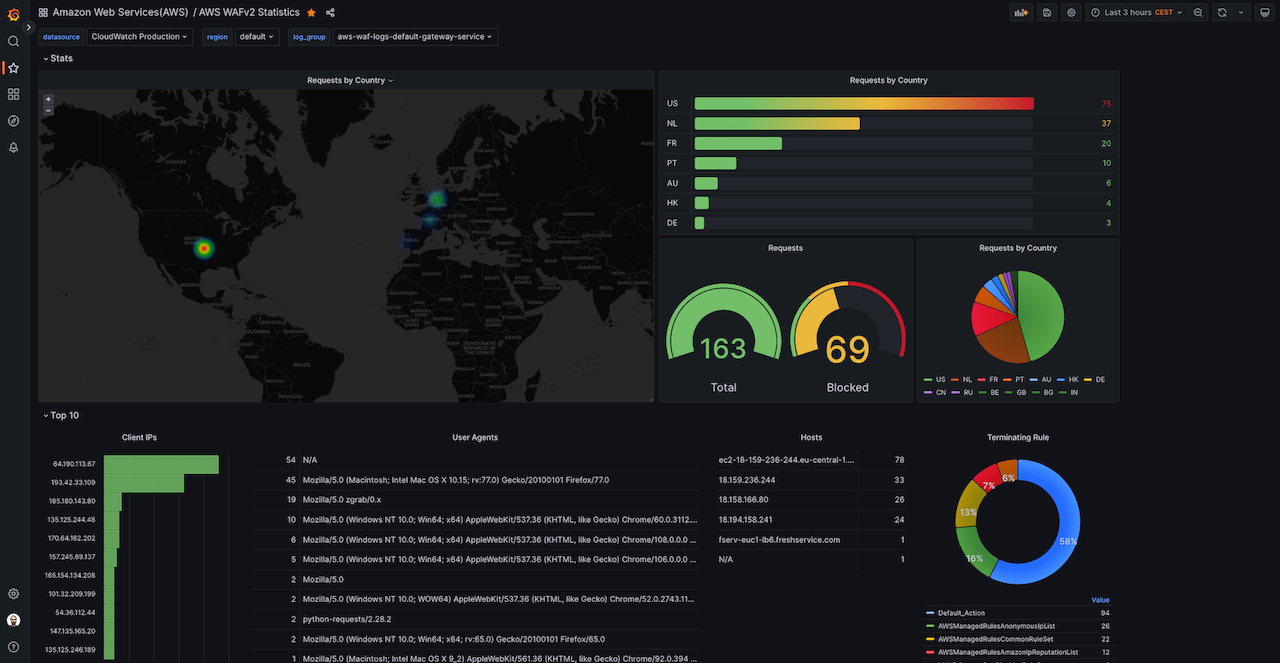Open the CloudWatch Production datasource dropdown
This screenshot has width=1280, height=663.
pos(139,37)
